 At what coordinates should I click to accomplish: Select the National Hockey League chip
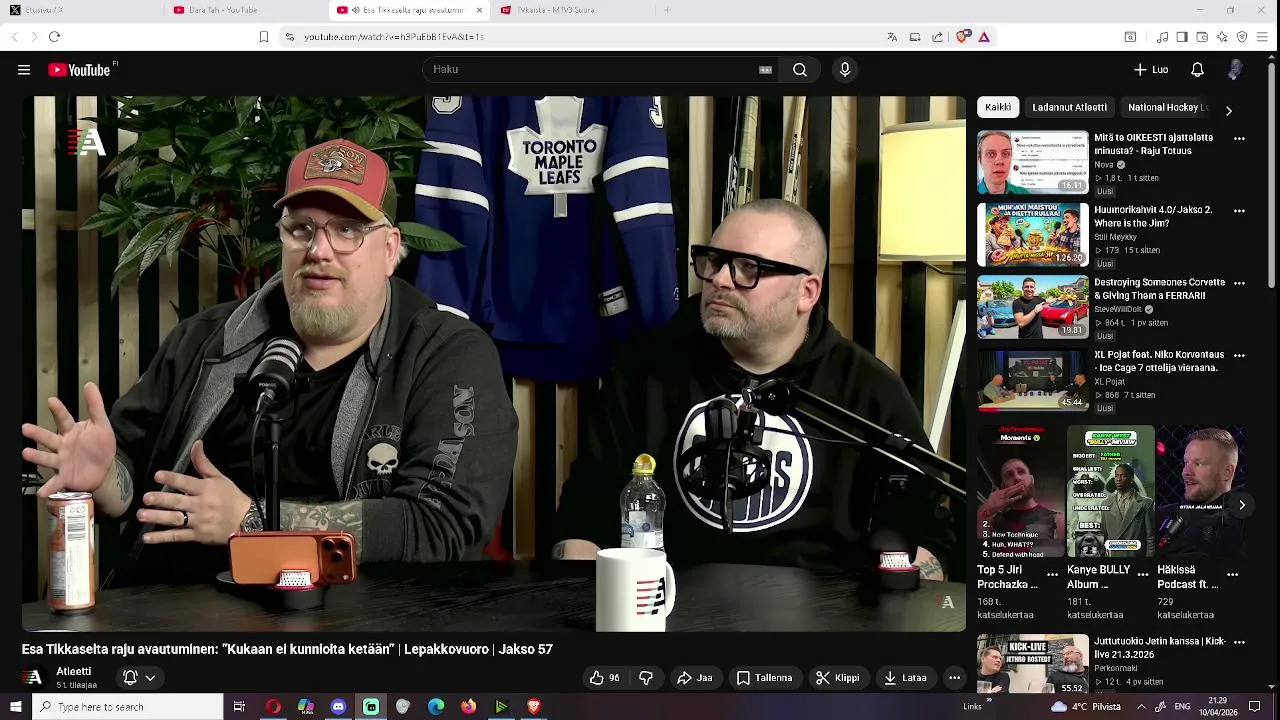pos(1168,107)
